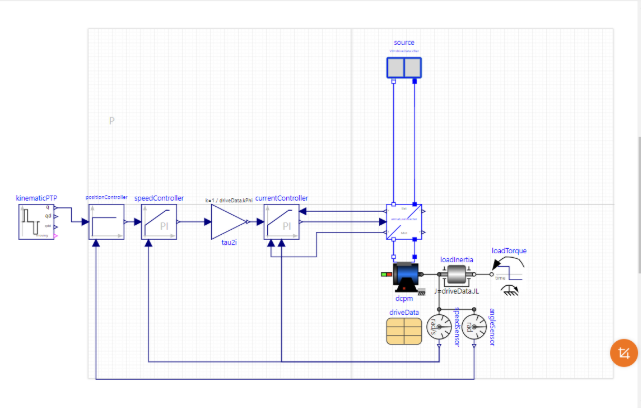Click the kinematicPTP label text
The image size is (641, 408).
[x=36, y=198]
